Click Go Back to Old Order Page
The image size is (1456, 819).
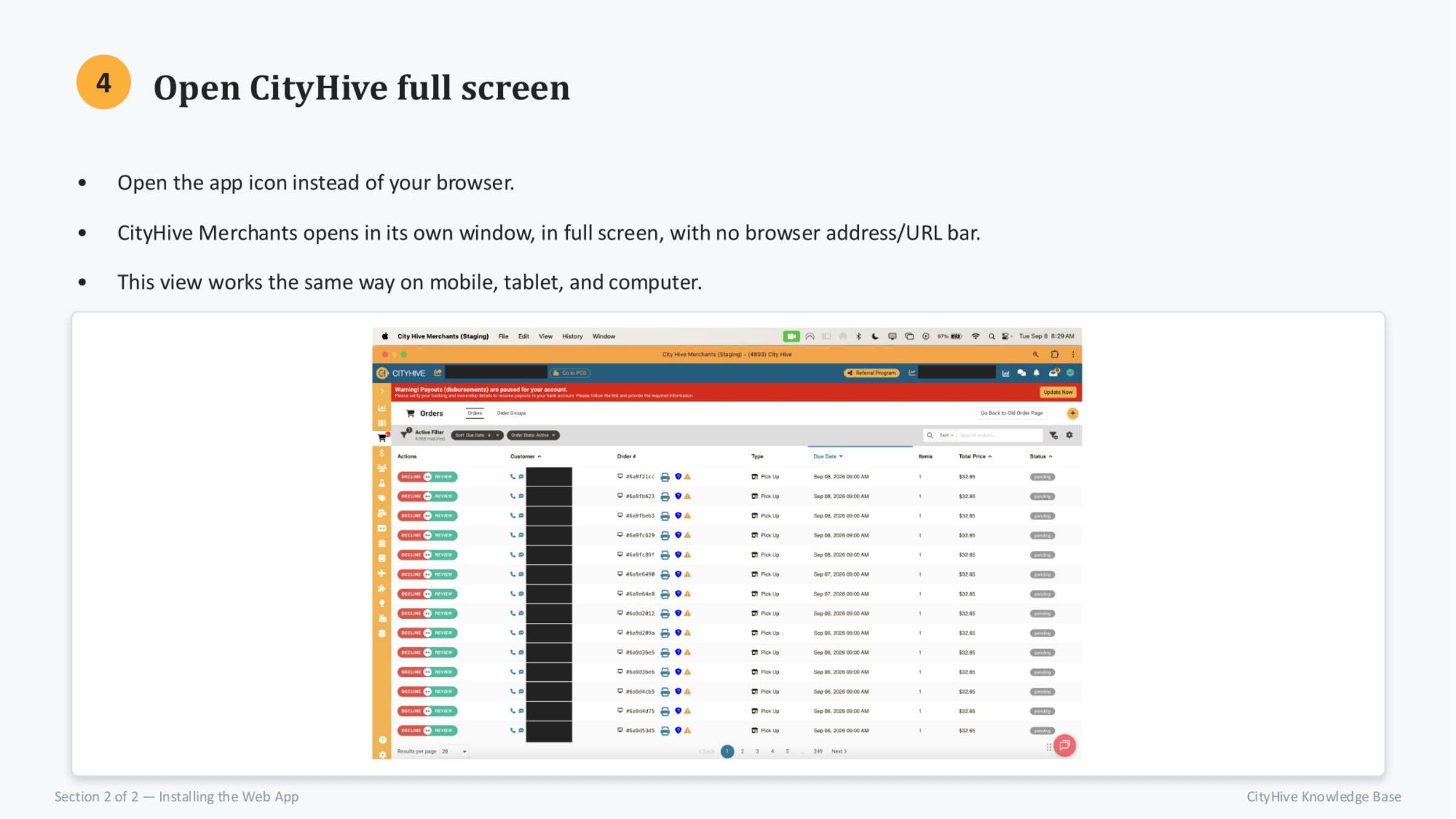pos(1011,413)
